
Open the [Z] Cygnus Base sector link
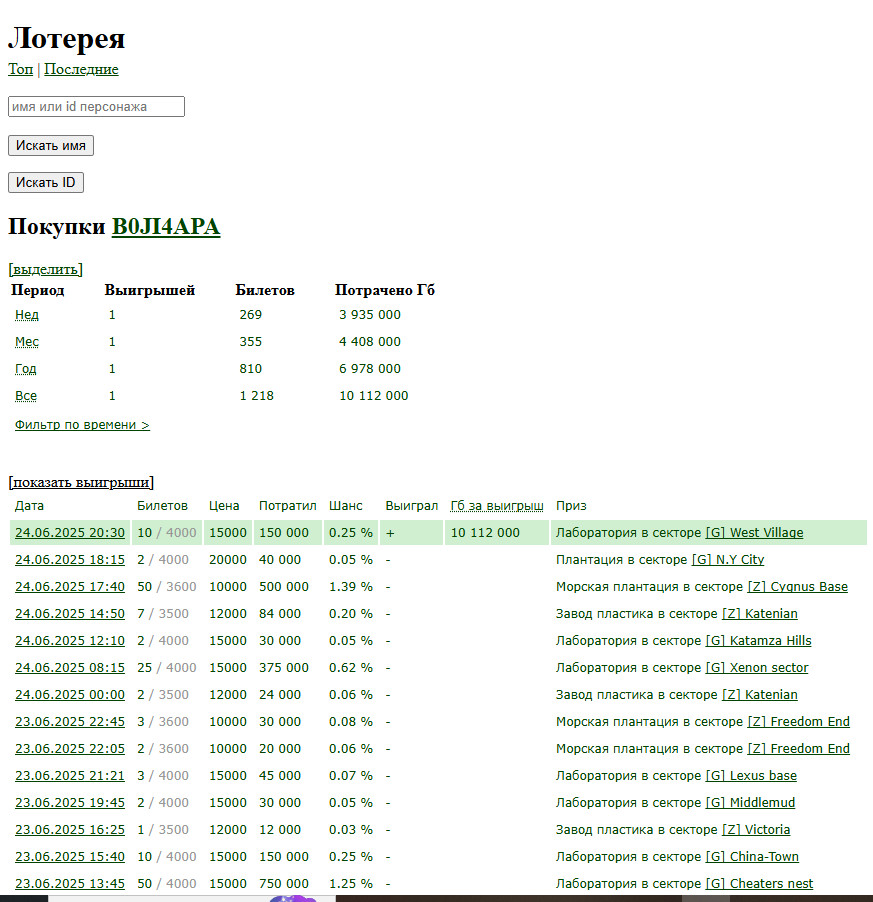[x=798, y=587]
